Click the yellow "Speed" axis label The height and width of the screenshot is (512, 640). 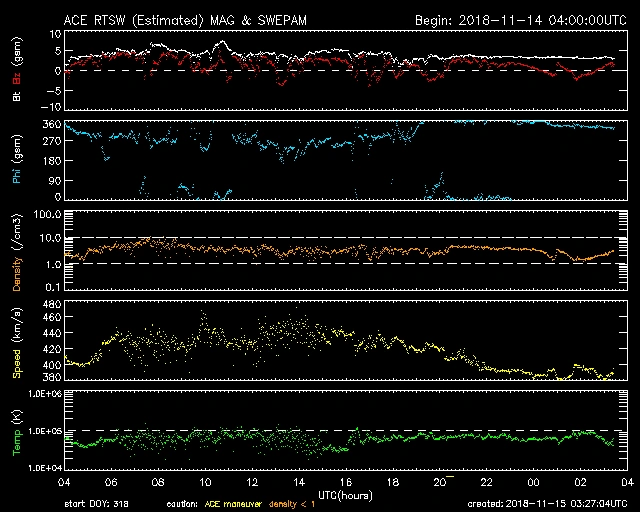pyautogui.click(x=17, y=364)
